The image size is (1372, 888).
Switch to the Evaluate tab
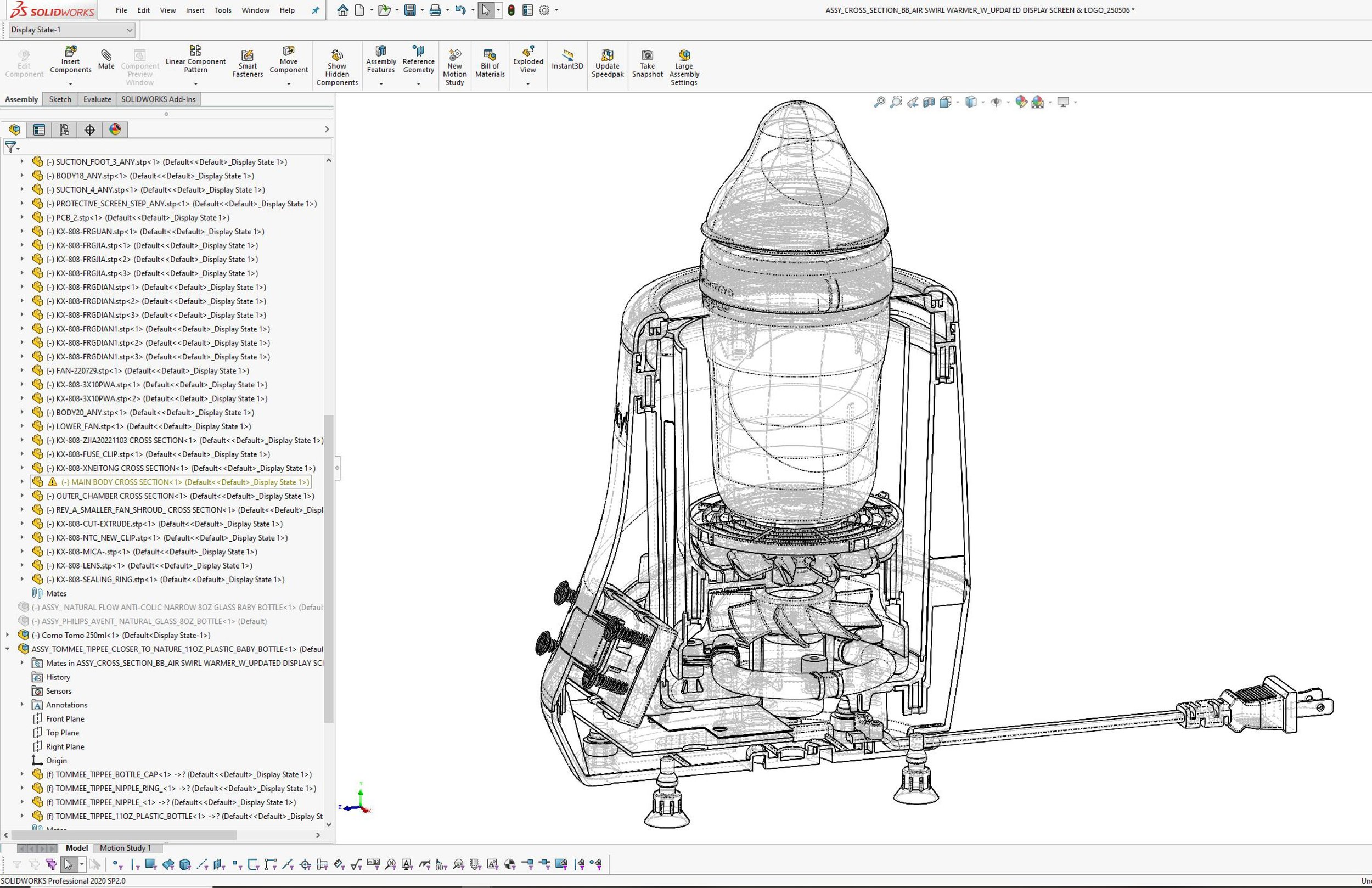pyautogui.click(x=97, y=99)
